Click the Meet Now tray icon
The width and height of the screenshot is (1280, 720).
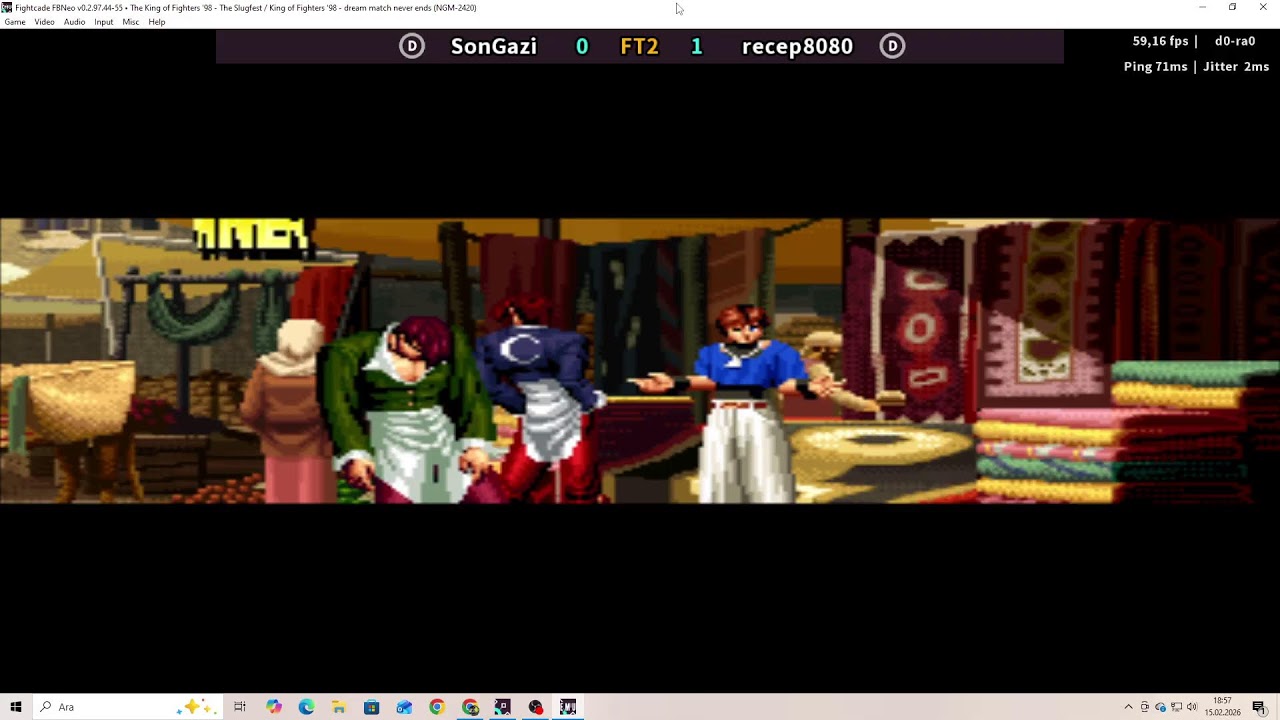[1145, 707]
